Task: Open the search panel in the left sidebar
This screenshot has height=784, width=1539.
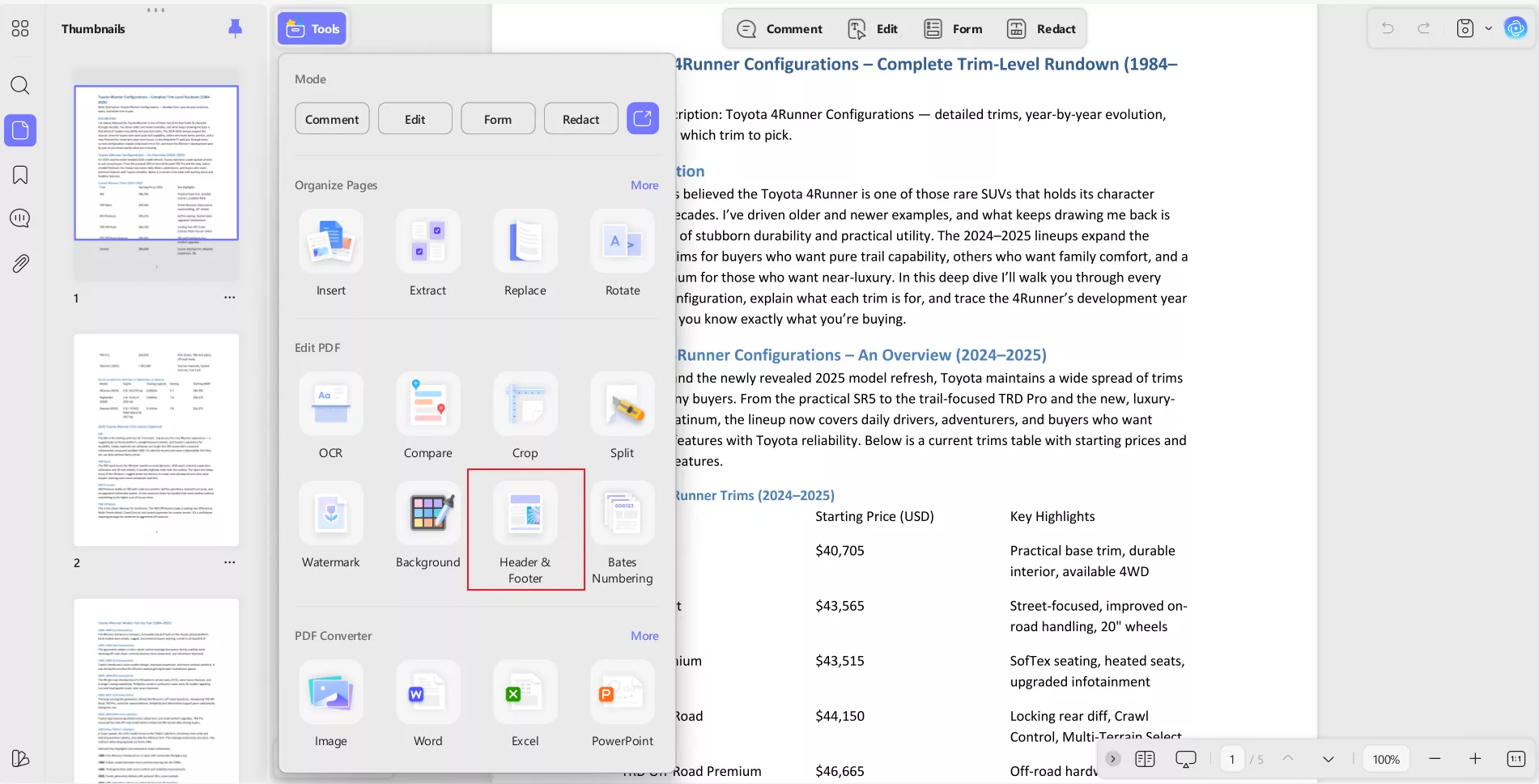Action: (x=20, y=85)
